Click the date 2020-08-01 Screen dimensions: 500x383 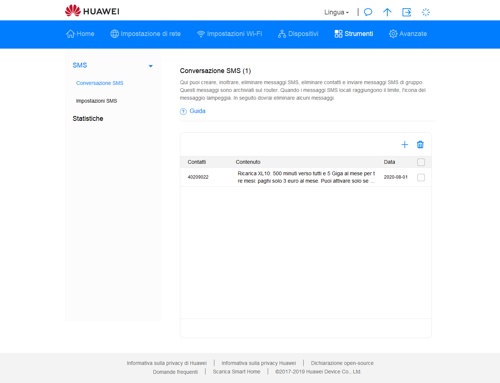coord(395,177)
